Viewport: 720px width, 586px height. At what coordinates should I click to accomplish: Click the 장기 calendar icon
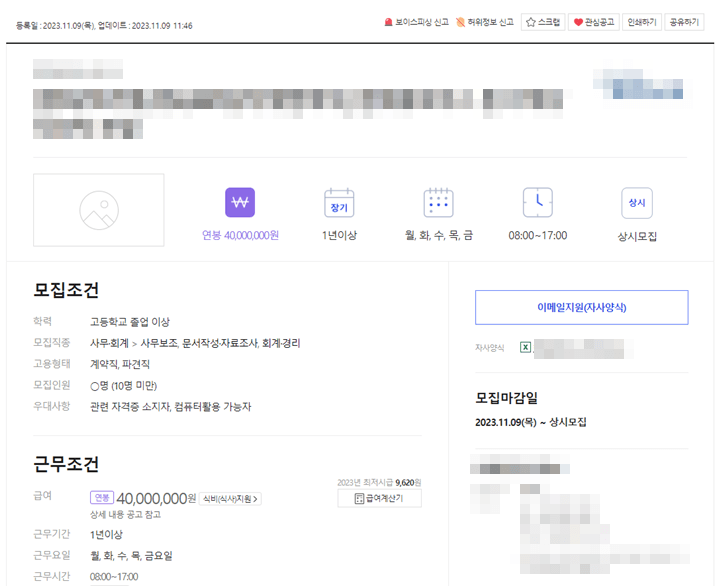click(x=339, y=203)
